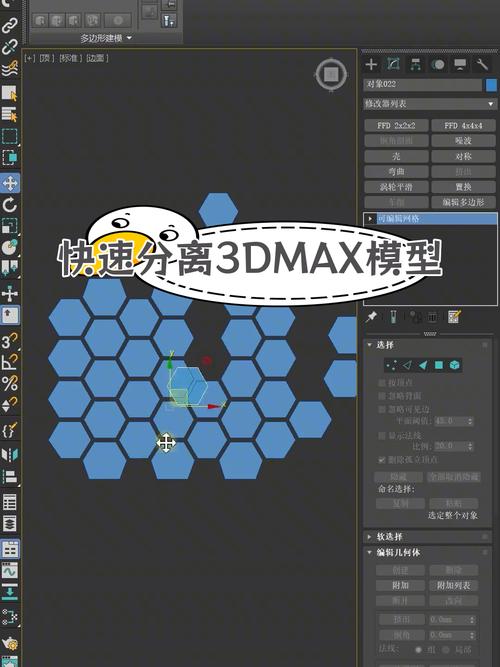Open the Create command panel tab
500x667 pixels.
pyautogui.click(x=371, y=64)
